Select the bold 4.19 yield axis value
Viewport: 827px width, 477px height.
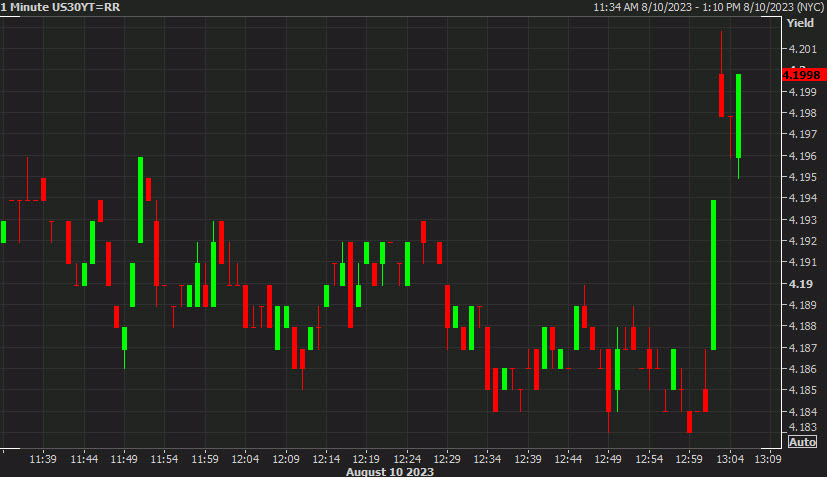click(800, 284)
